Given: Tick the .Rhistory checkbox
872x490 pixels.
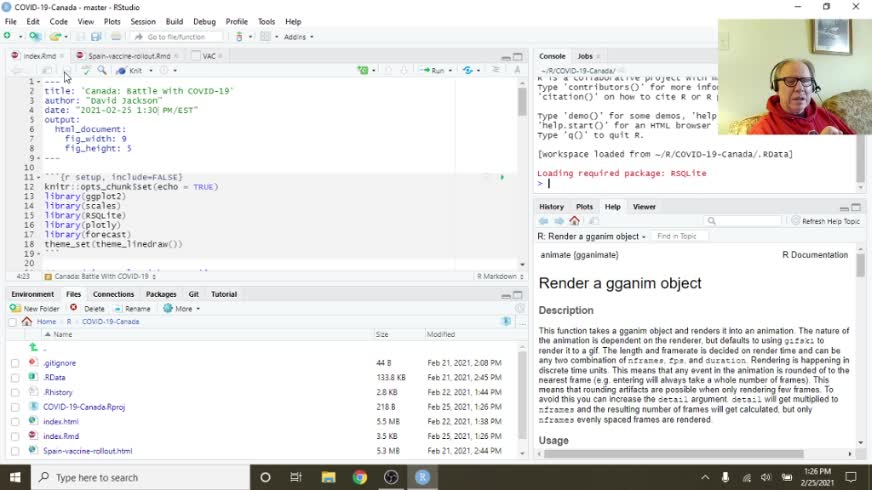Looking at the screenshot, I should (15, 393).
